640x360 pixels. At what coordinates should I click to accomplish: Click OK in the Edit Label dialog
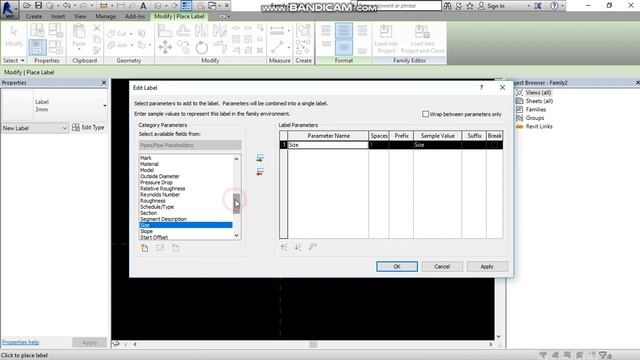click(397, 266)
